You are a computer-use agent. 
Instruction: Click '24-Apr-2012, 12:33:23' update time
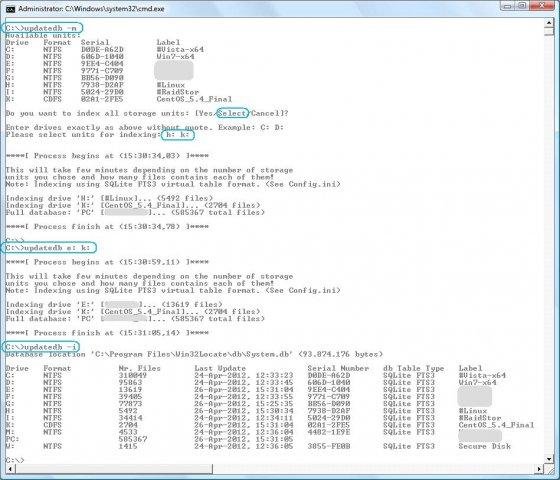tap(244, 375)
